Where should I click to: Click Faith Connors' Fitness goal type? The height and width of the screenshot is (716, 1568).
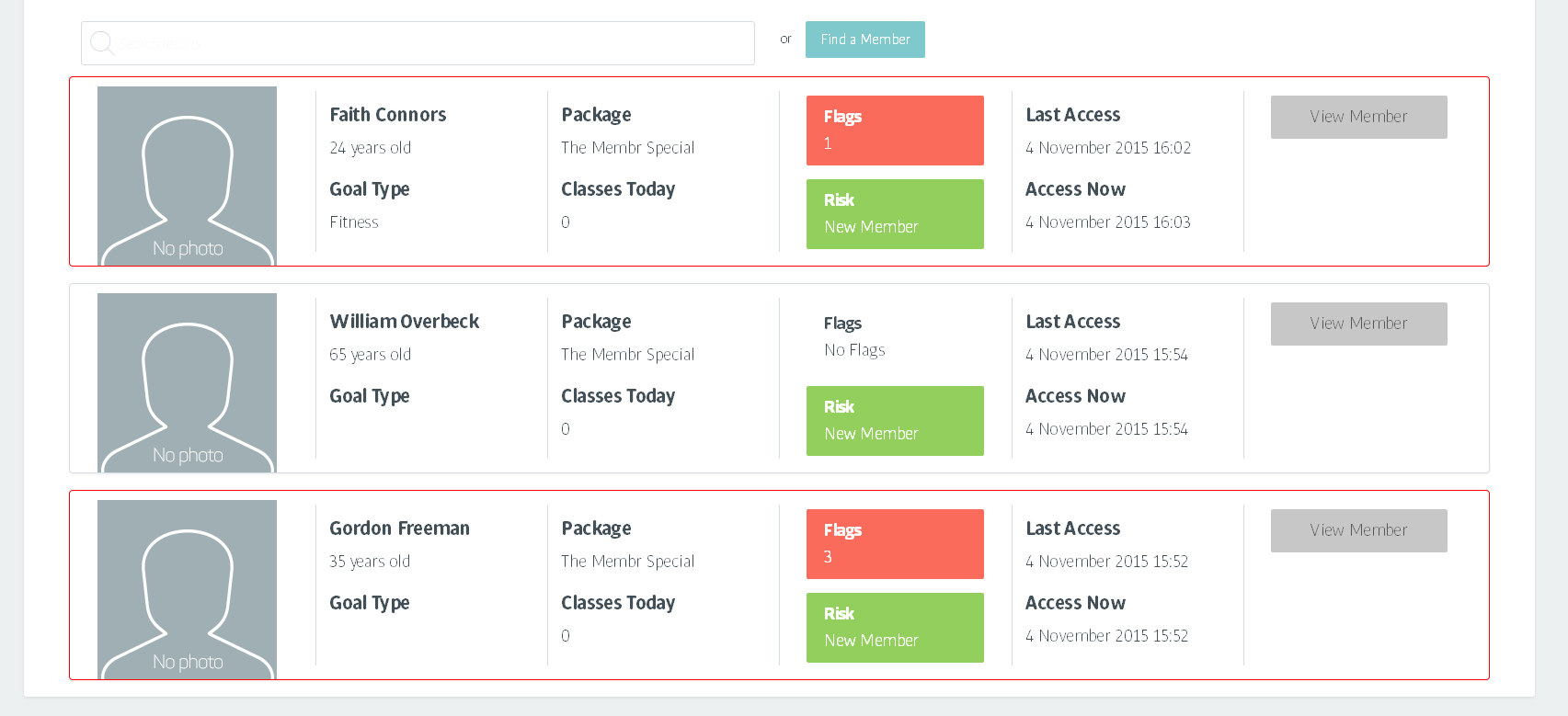coord(354,222)
